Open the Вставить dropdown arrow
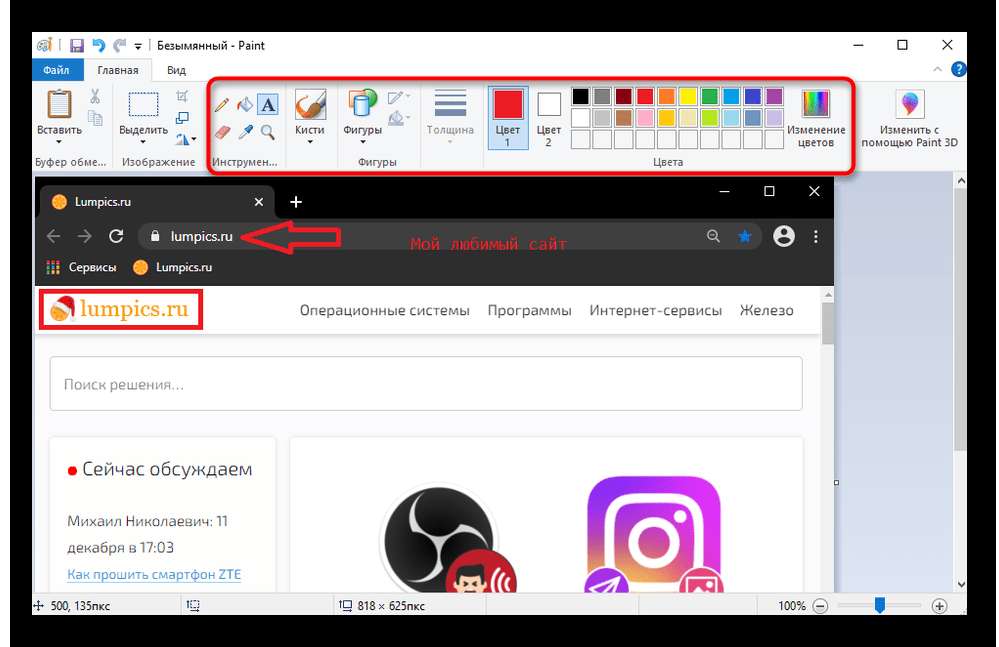The height and width of the screenshot is (647, 999). (59, 142)
